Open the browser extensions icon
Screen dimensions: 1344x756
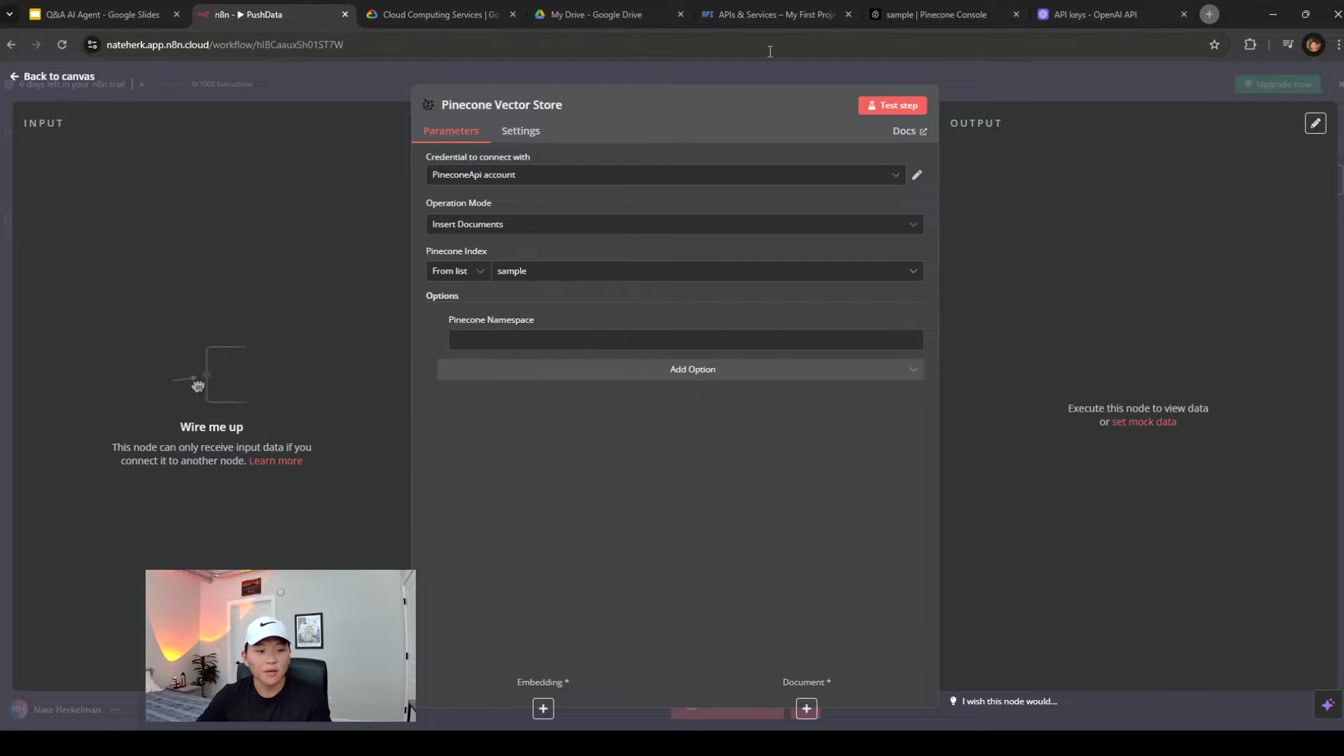click(1250, 45)
